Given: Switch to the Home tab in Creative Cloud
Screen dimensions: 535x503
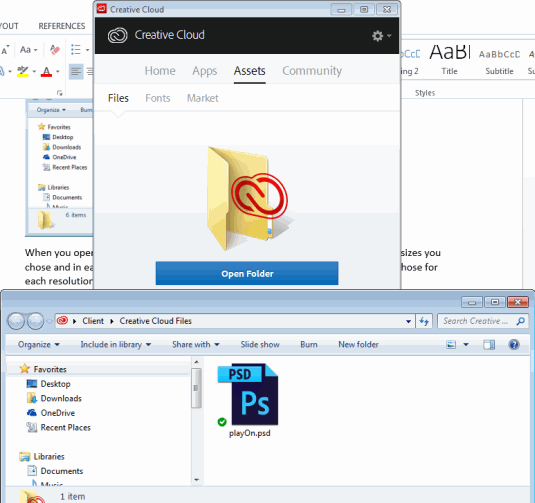Looking at the screenshot, I should pos(160,71).
